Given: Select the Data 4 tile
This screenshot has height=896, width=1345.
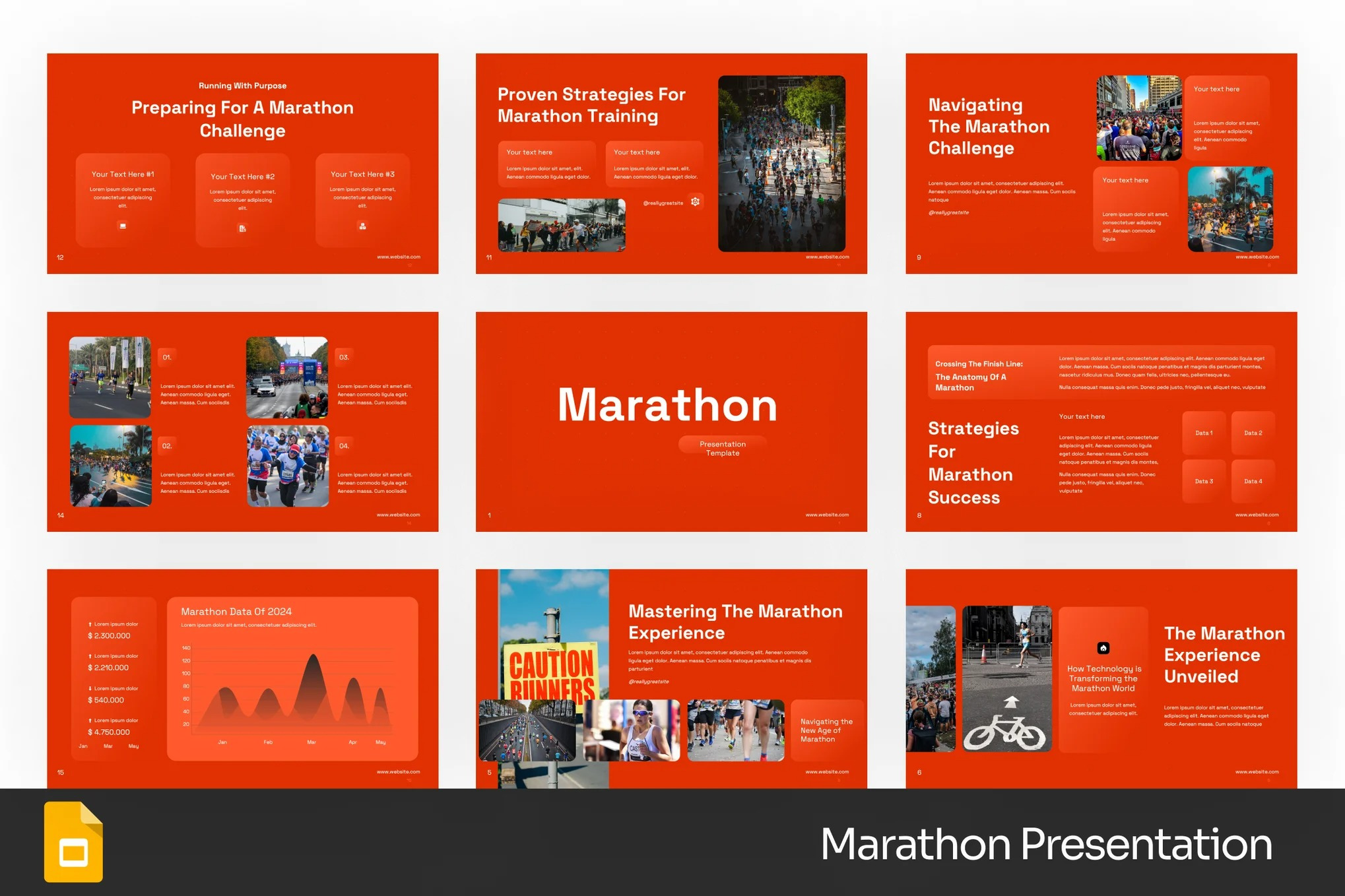Looking at the screenshot, I should [1253, 481].
